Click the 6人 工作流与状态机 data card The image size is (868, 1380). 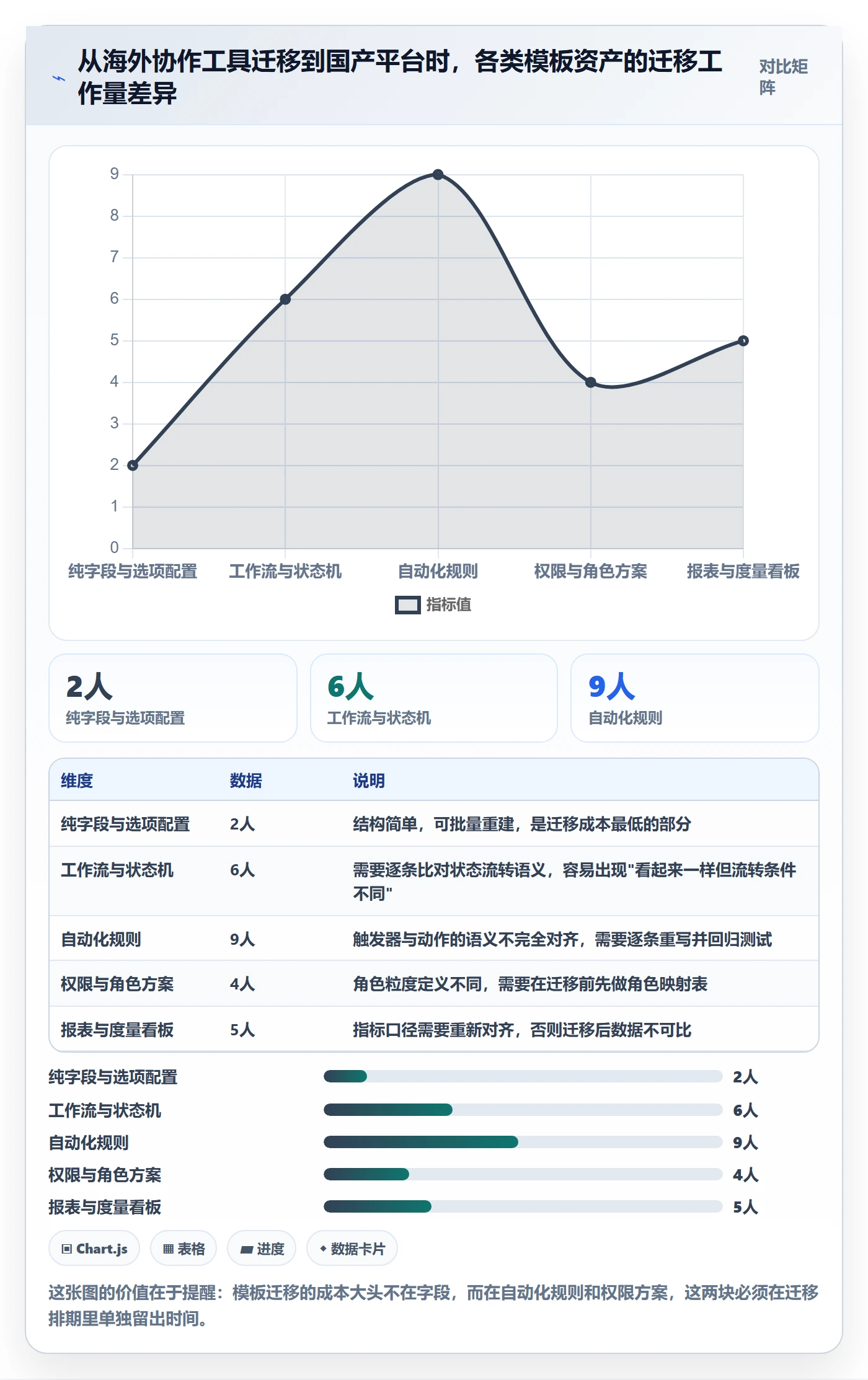coord(434,698)
